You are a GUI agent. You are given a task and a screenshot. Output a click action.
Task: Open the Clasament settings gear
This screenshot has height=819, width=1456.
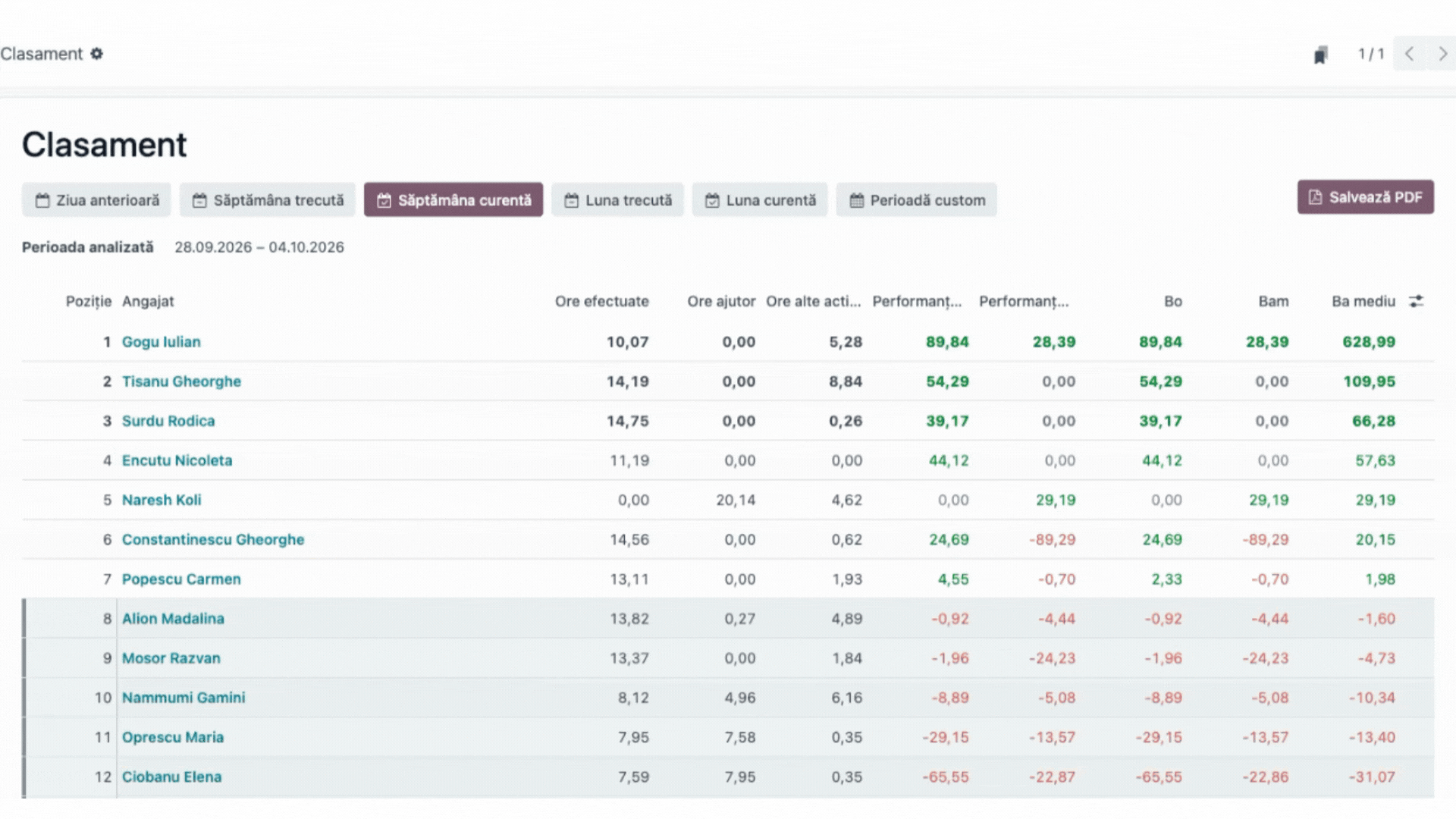pos(96,54)
